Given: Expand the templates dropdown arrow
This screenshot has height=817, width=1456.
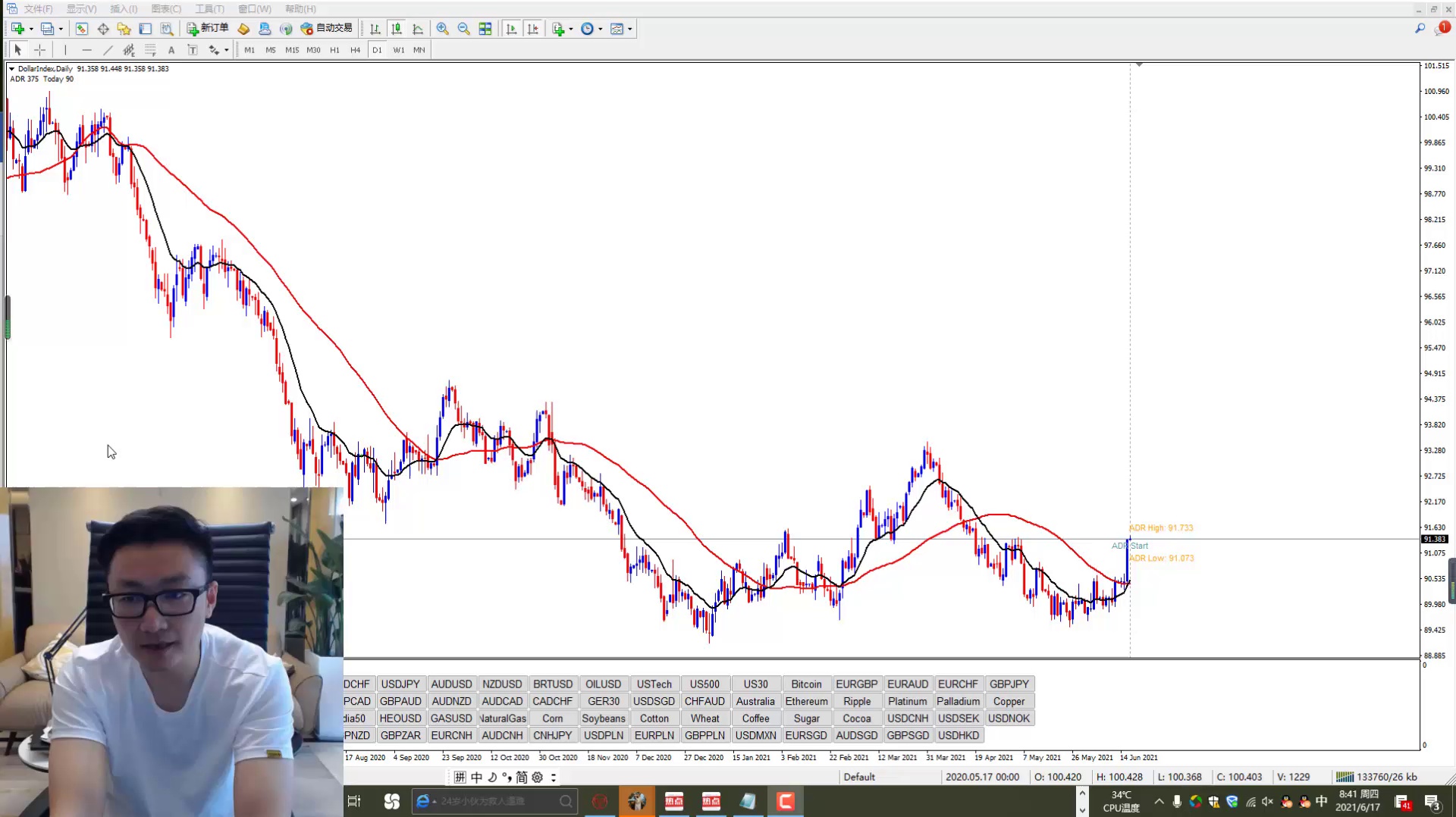Looking at the screenshot, I should tap(630, 29).
